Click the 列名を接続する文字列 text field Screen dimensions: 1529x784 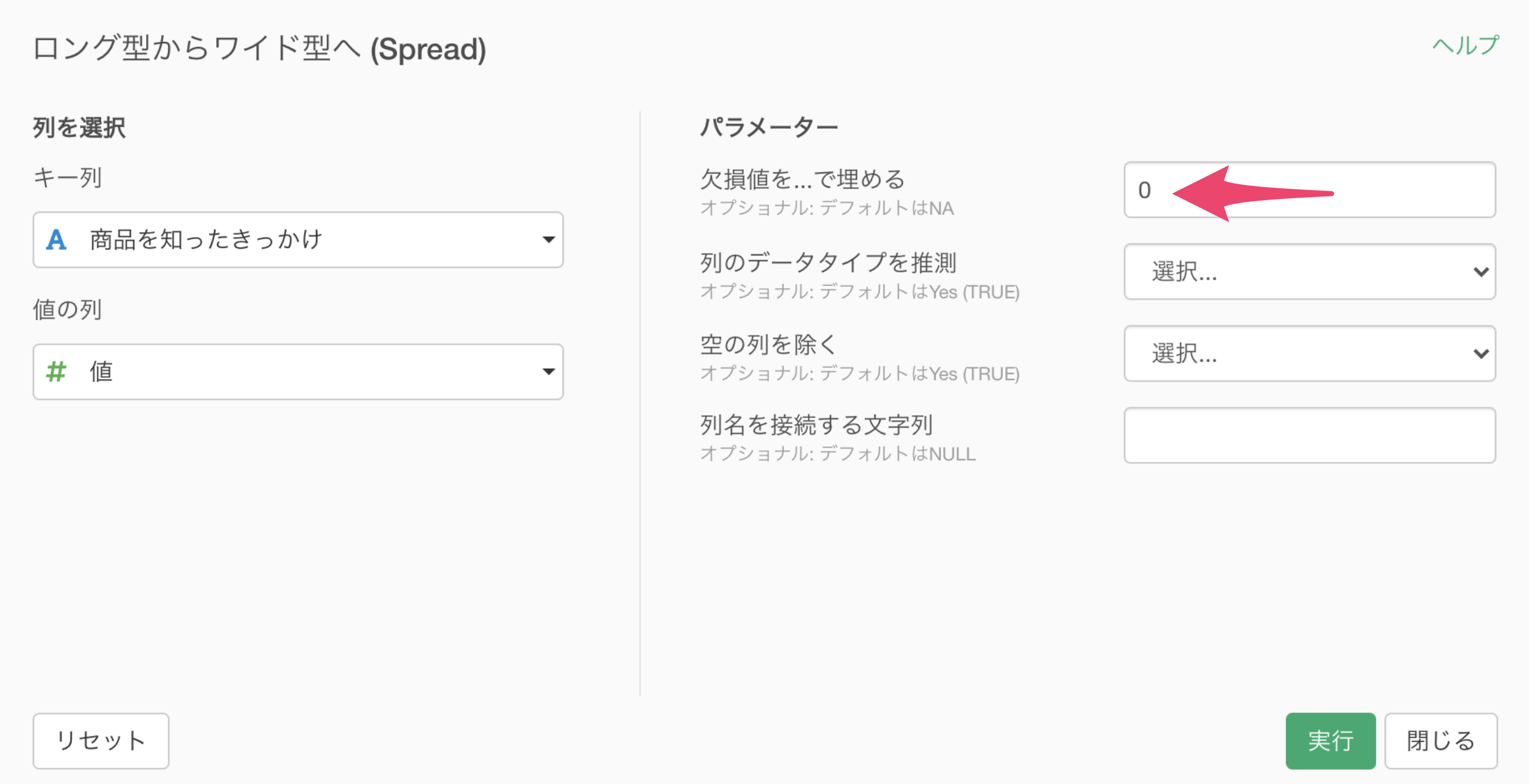tap(1310, 435)
